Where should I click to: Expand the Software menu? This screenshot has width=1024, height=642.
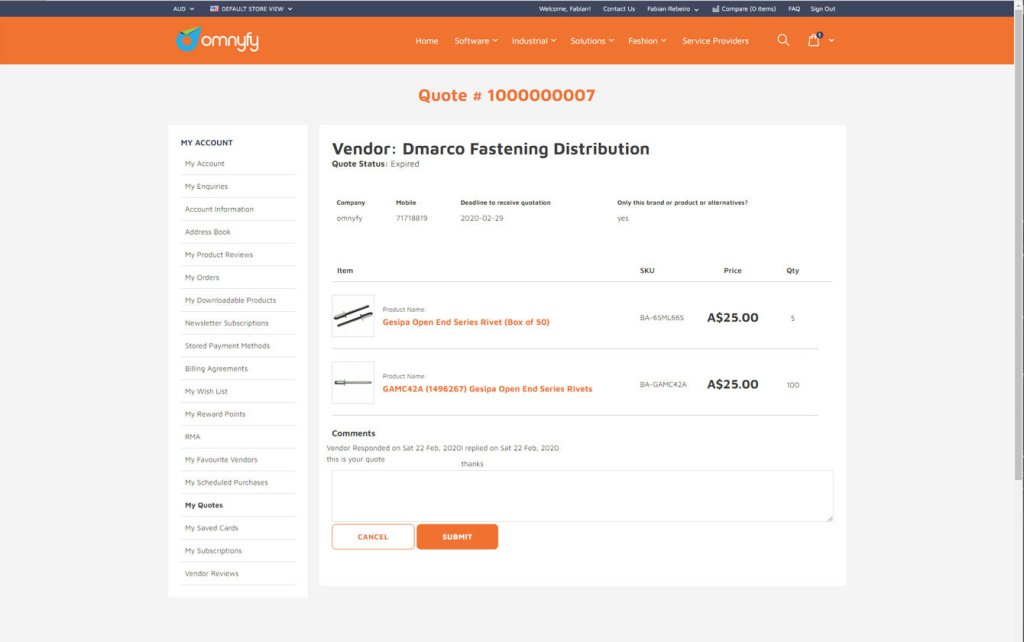coord(476,40)
